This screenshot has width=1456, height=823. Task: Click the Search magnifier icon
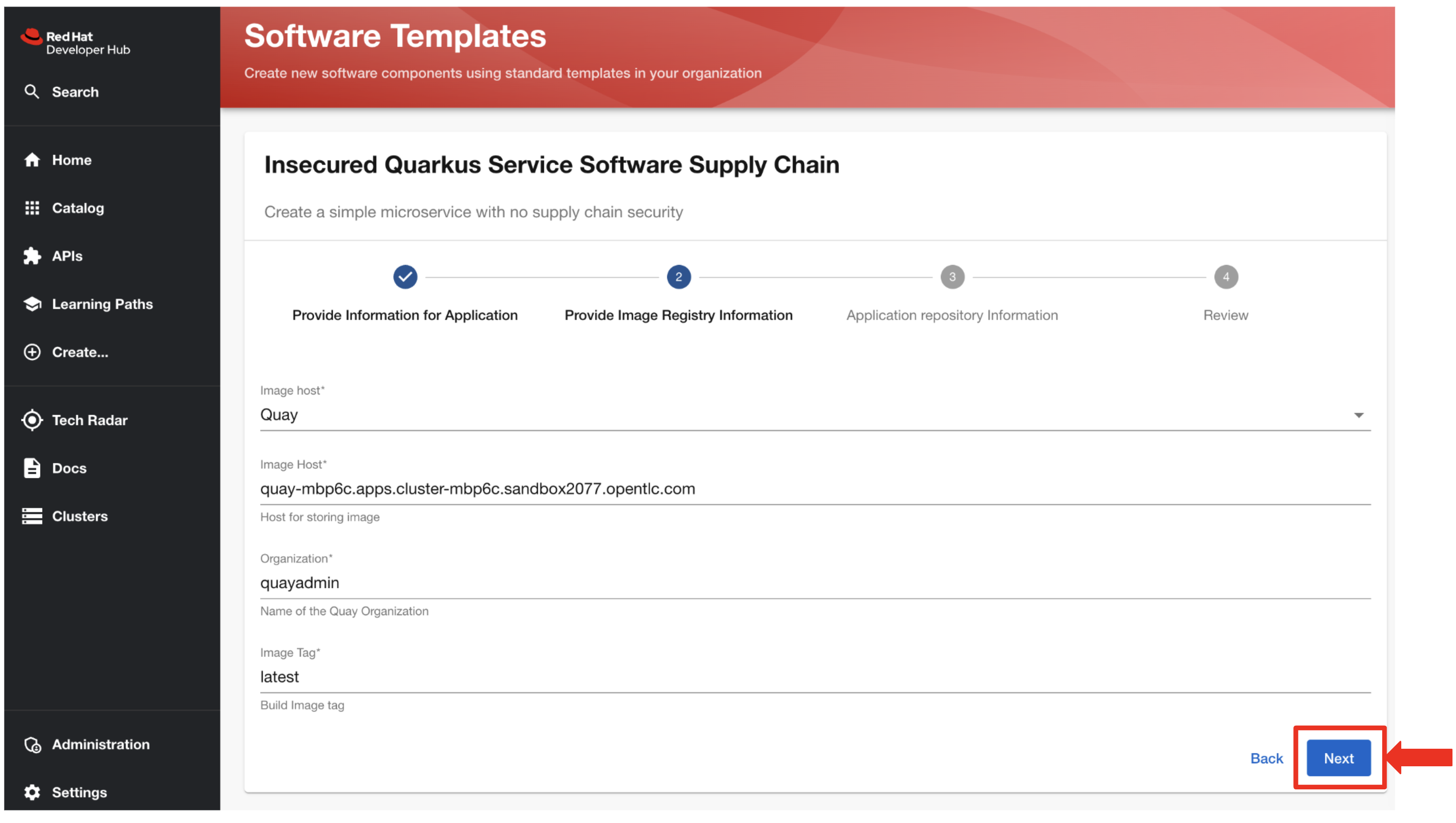(x=32, y=91)
